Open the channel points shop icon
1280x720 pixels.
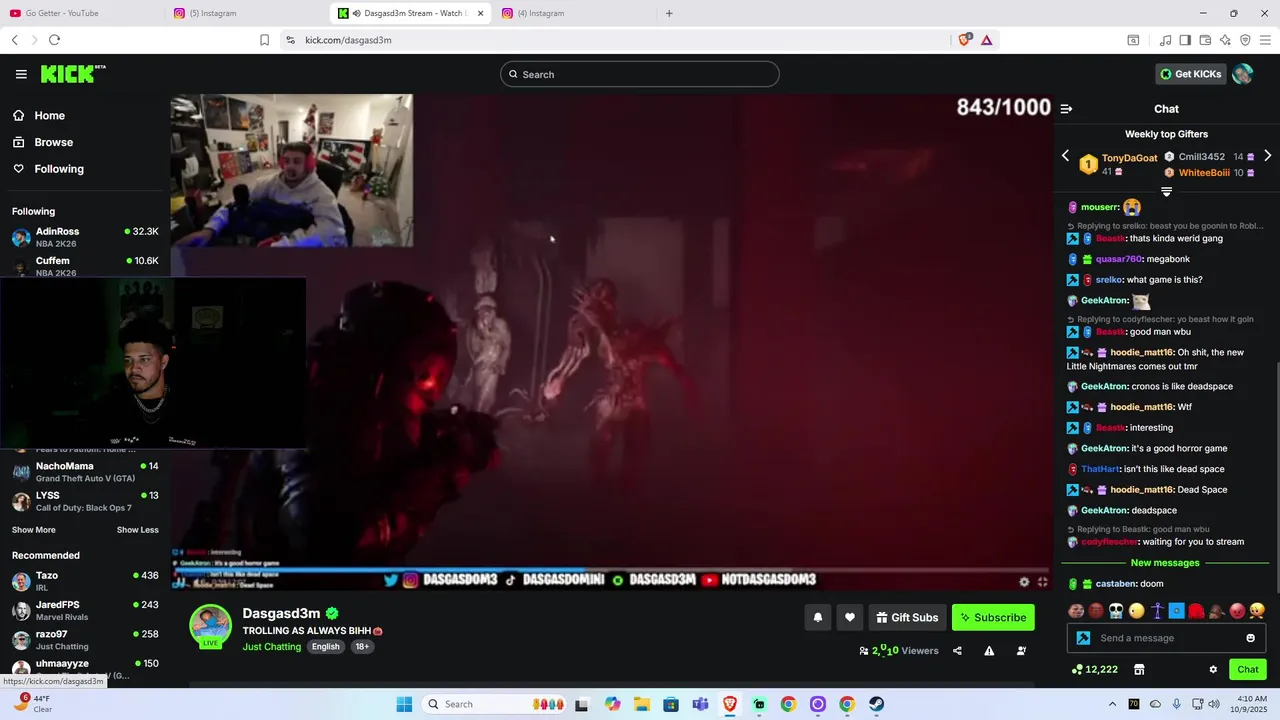(x=1138, y=670)
